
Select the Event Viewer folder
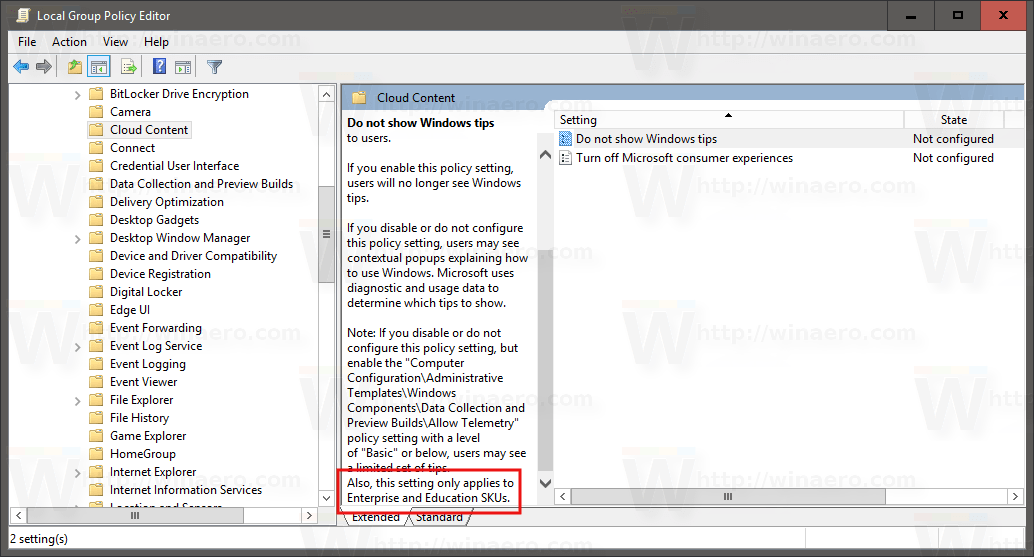[x=143, y=382]
